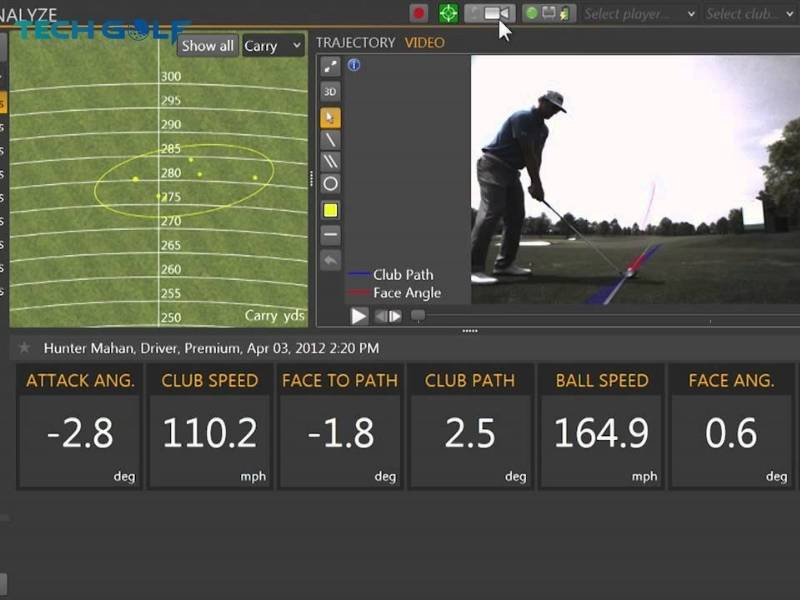This screenshot has width=800, height=600.
Task: Select the parallel lines drawing tool
Action: coord(330,162)
